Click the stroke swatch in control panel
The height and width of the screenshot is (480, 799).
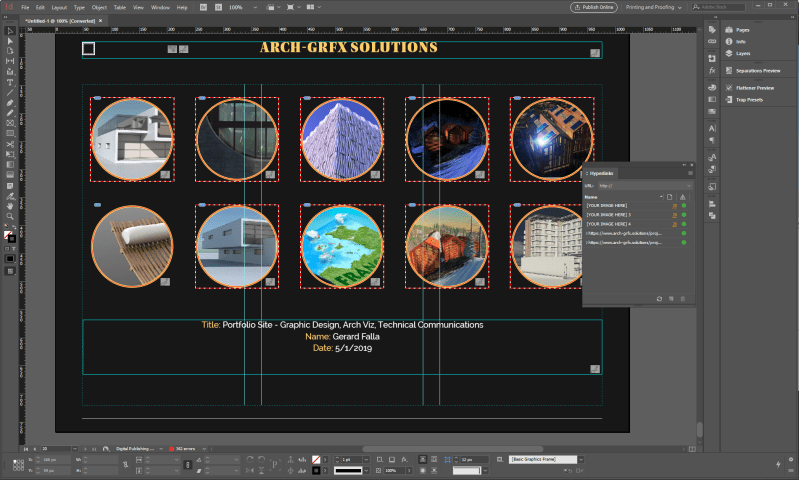point(316,470)
